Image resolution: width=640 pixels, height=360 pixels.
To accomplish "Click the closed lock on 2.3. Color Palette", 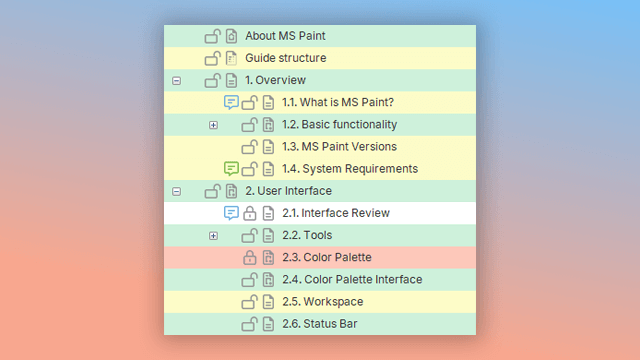I will click(x=250, y=258).
